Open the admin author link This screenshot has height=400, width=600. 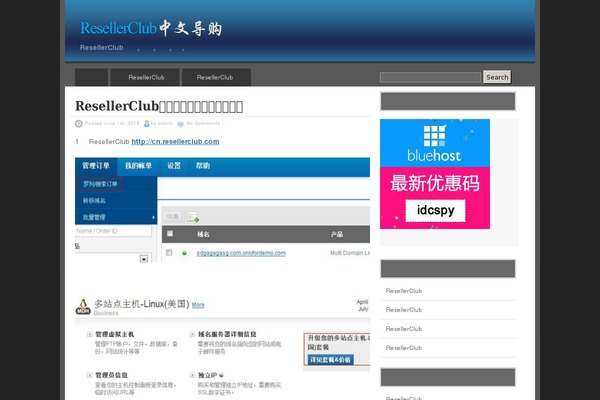pos(165,123)
